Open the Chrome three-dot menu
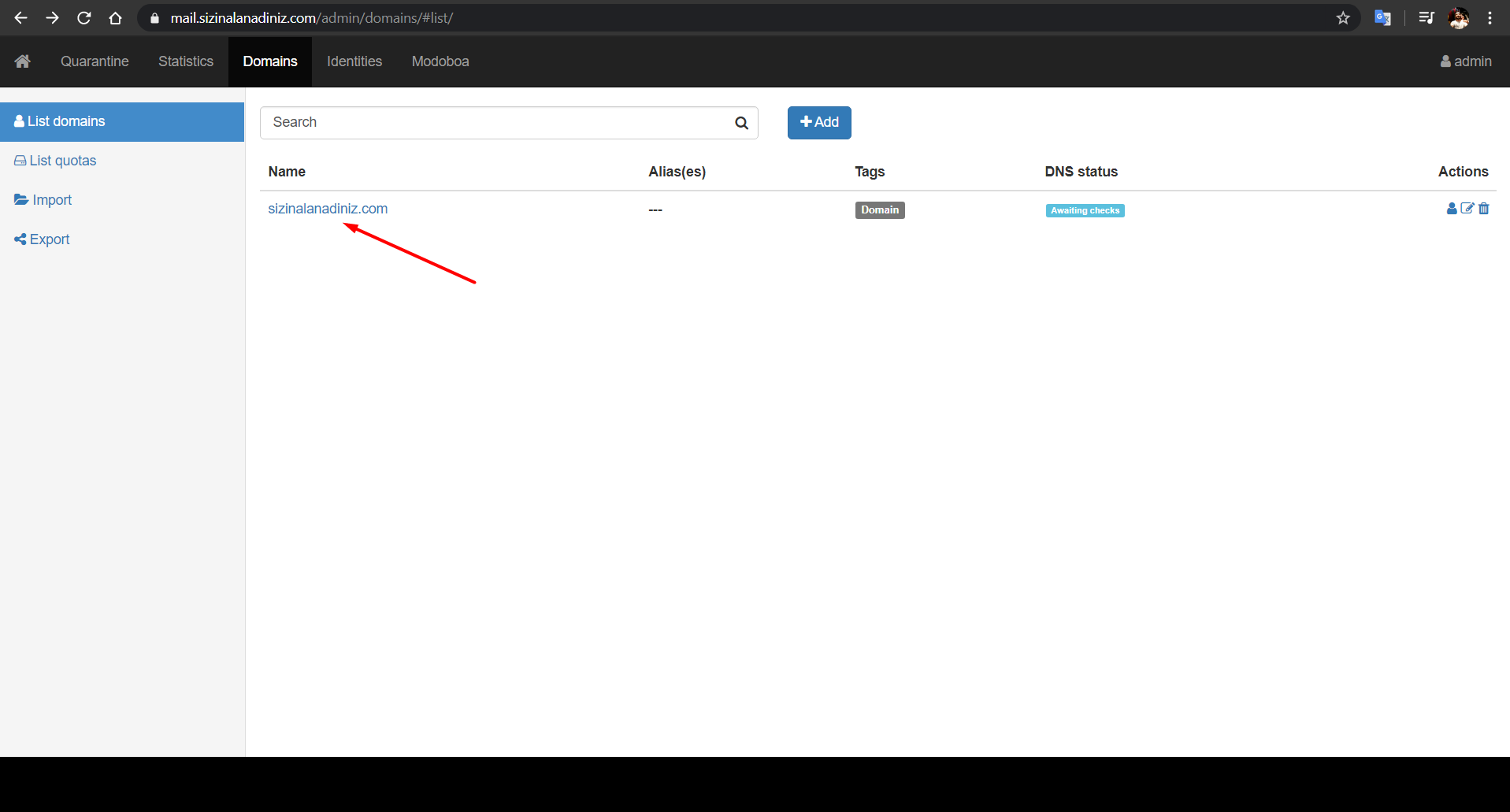 pos(1490,18)
